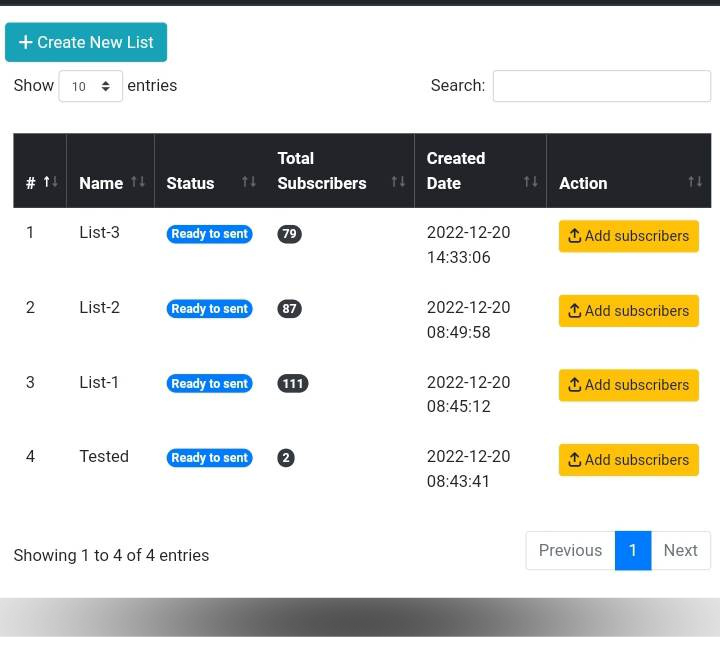Image resolution: width=720 pixels, height=649 pixels.
Task: Select page 1 in pagination
Action: pos(633,550)
